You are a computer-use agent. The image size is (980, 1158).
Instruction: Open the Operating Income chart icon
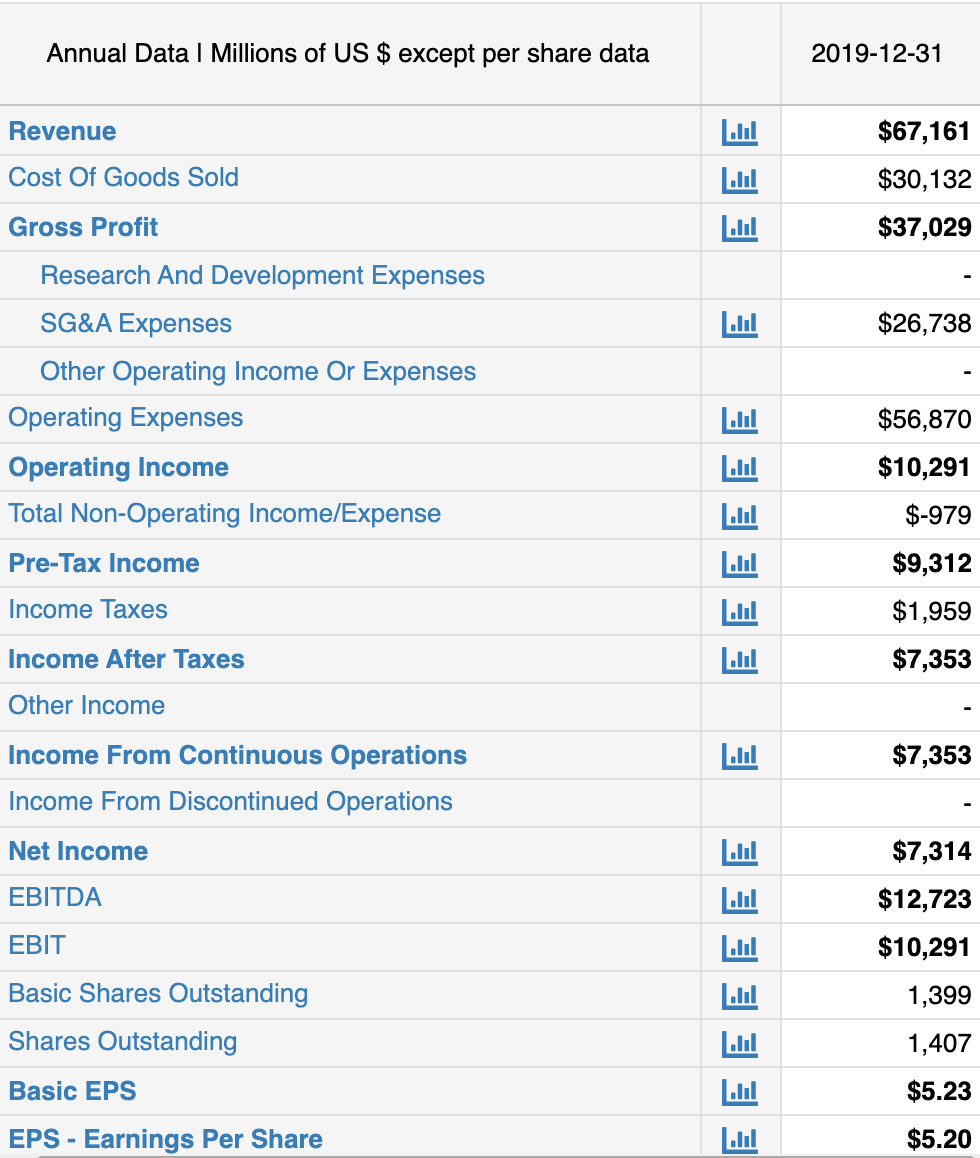(x=739, y=467)
